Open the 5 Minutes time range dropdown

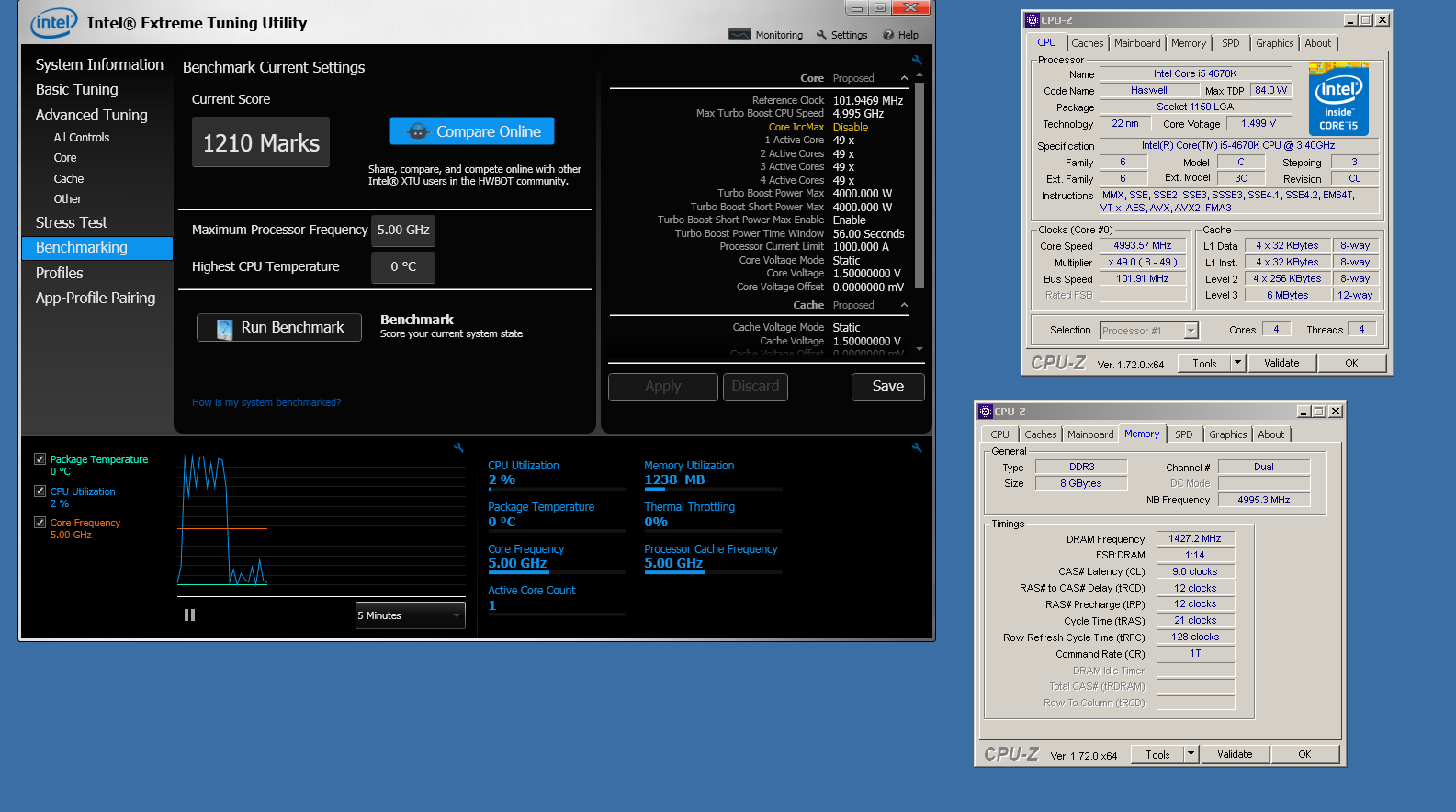tap(410, 615)
